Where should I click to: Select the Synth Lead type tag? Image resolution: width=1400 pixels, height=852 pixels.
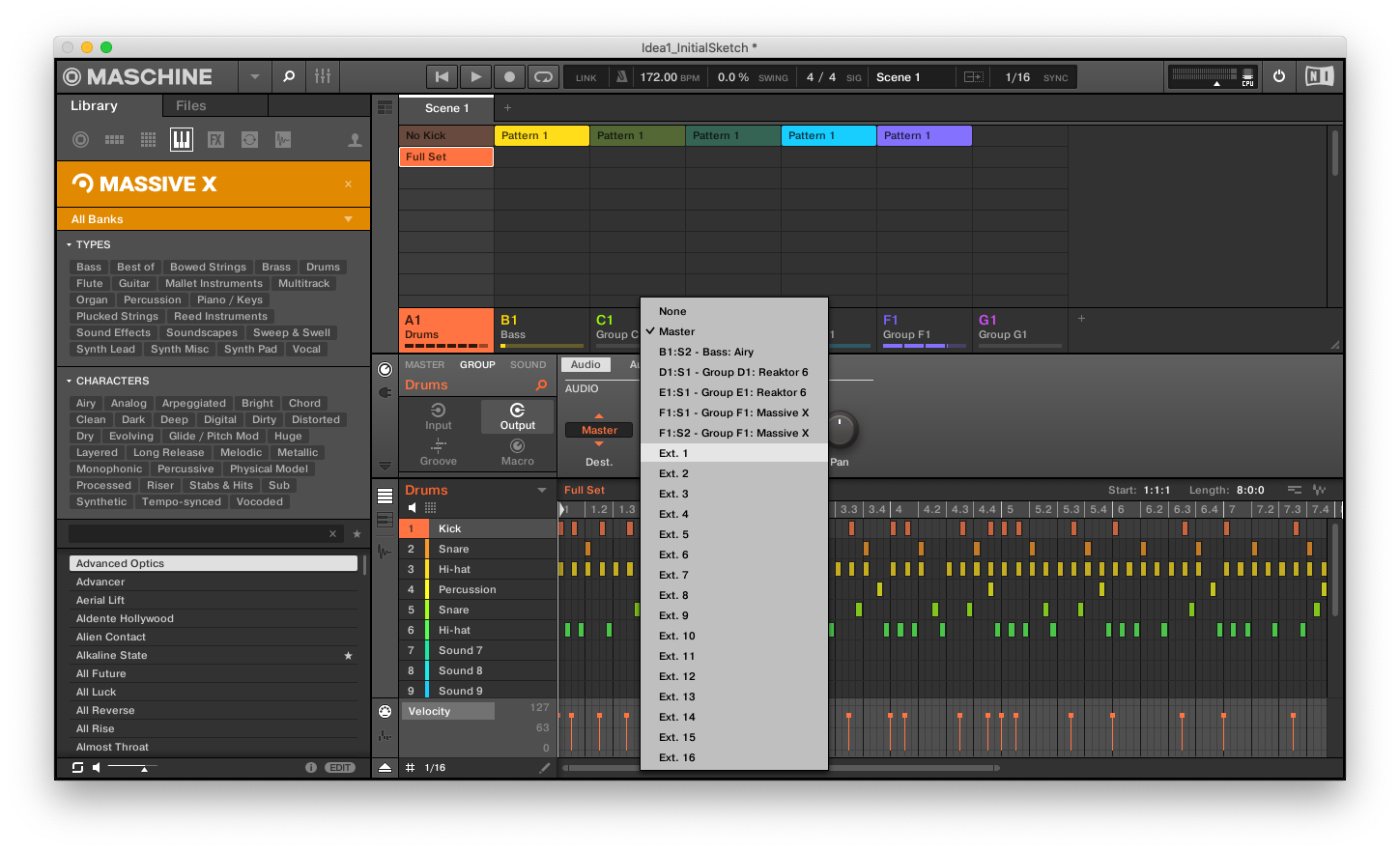pyautogui.click(x=105, y=349)
